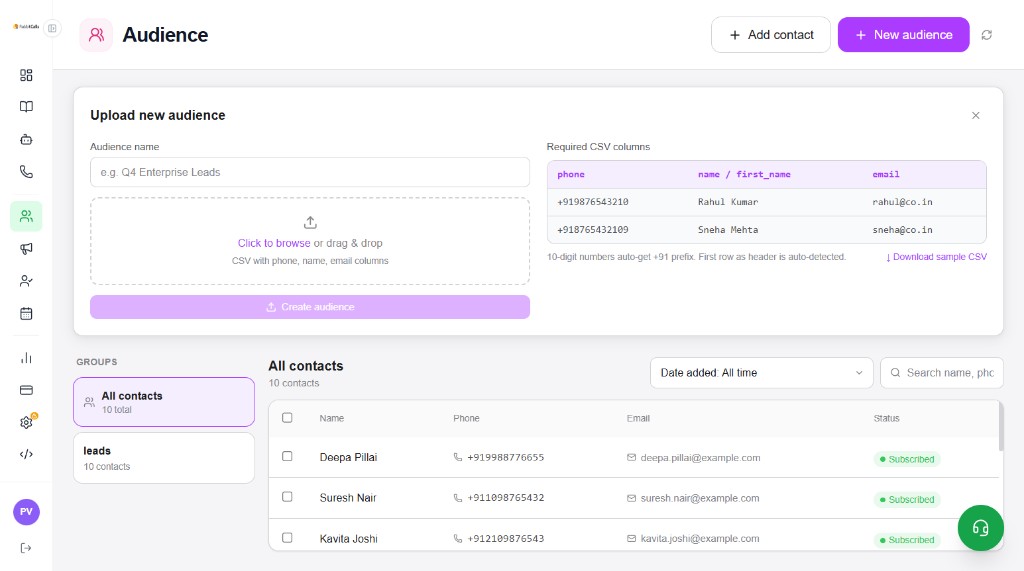The image size is (1024, 571).
Task: Check the Kavita Joshi row checkbox
Action: 287,538
